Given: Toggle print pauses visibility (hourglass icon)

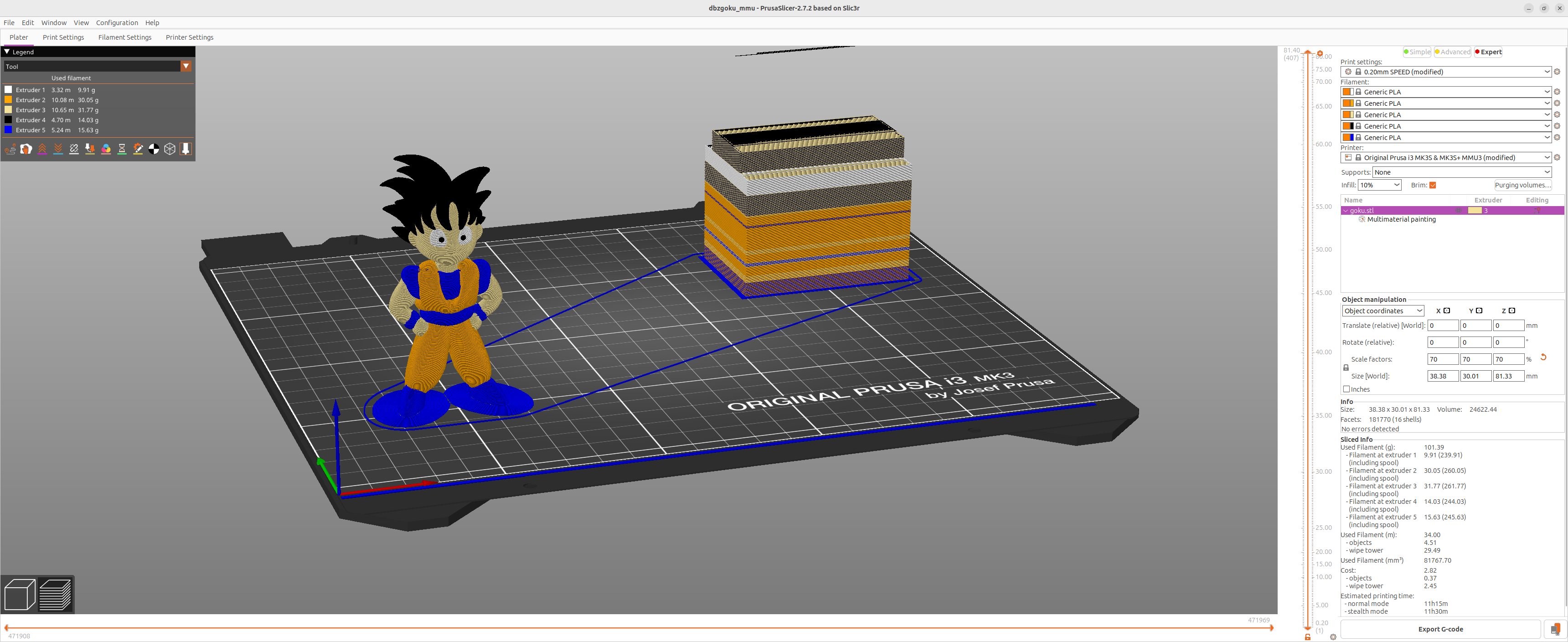Looking at the screenshot, I should [122, 149].
